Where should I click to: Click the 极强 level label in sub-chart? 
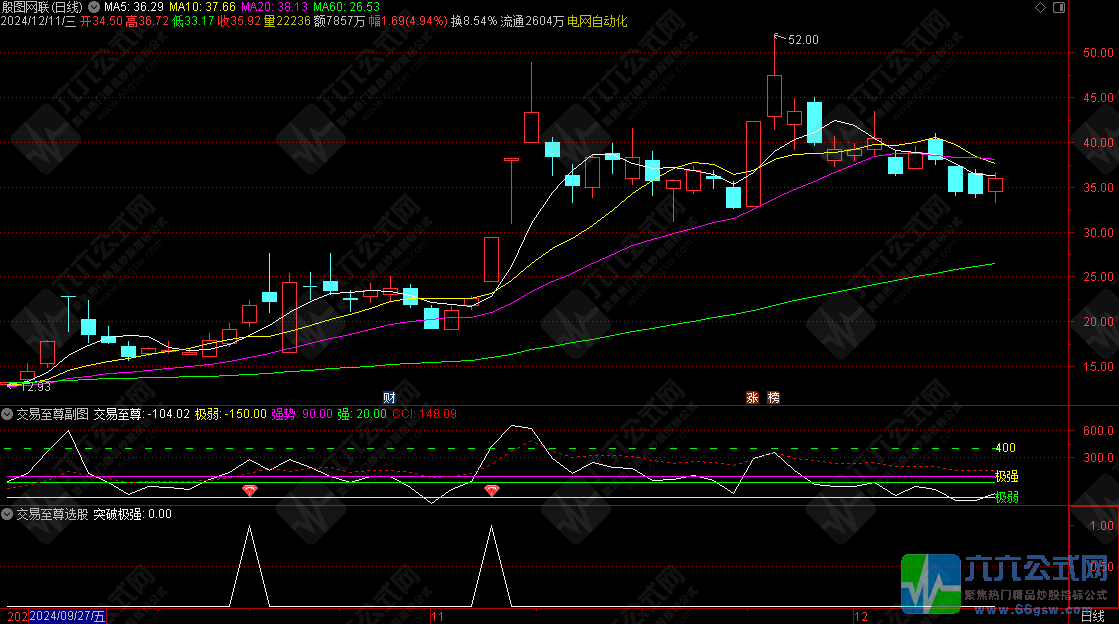[x=1006, y=476]
